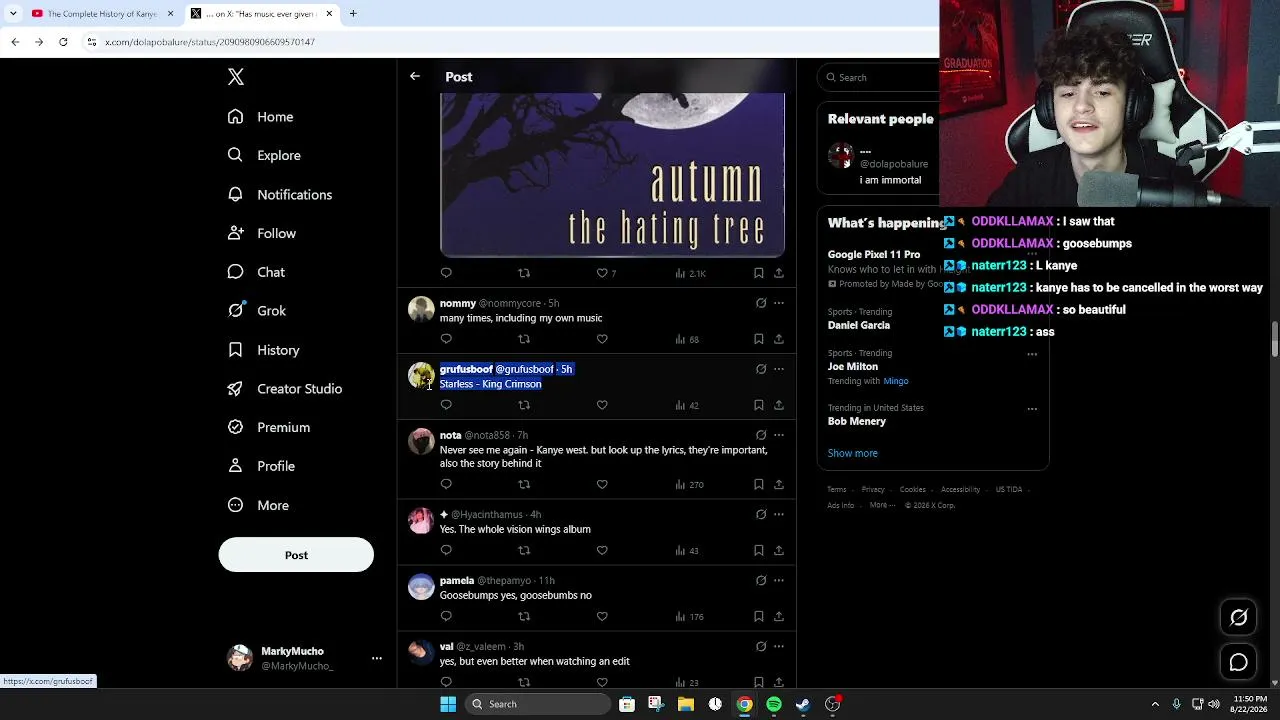The width and height of the screenshot is (1280, 720).
Task: Open more options on nommy's post
Action: point(779,303)
